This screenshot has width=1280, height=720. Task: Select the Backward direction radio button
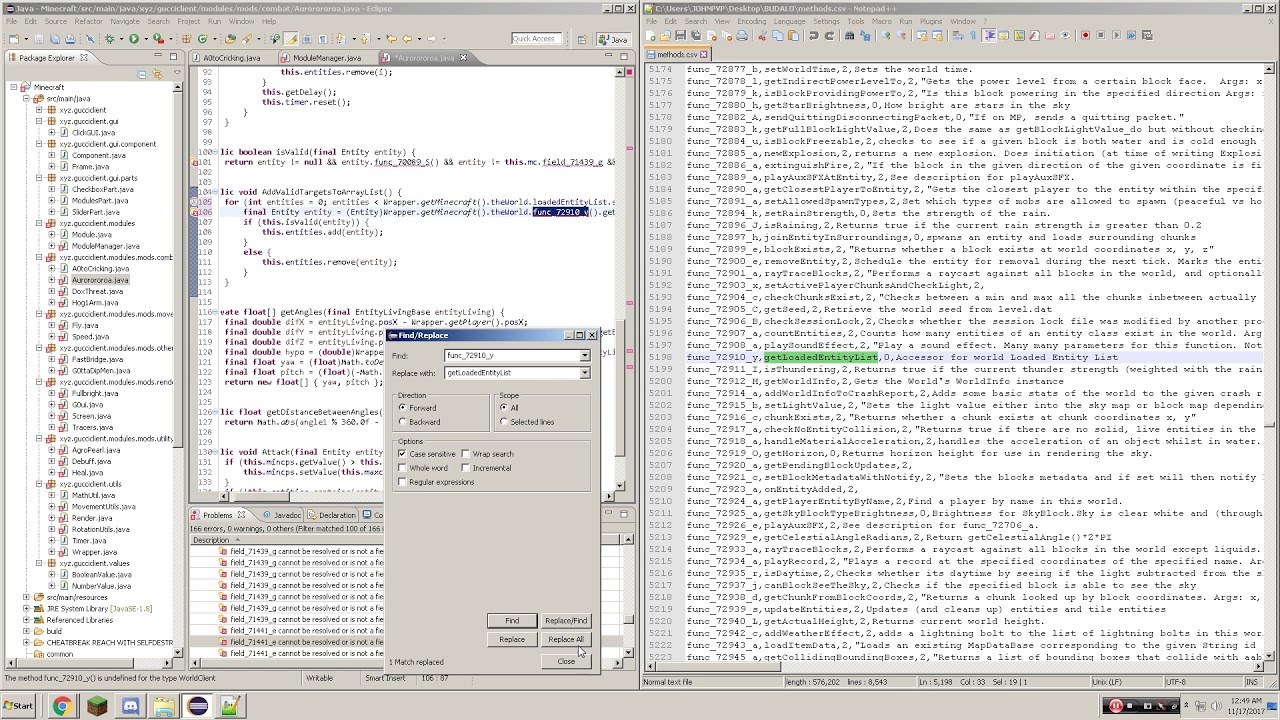coord(402,422)
